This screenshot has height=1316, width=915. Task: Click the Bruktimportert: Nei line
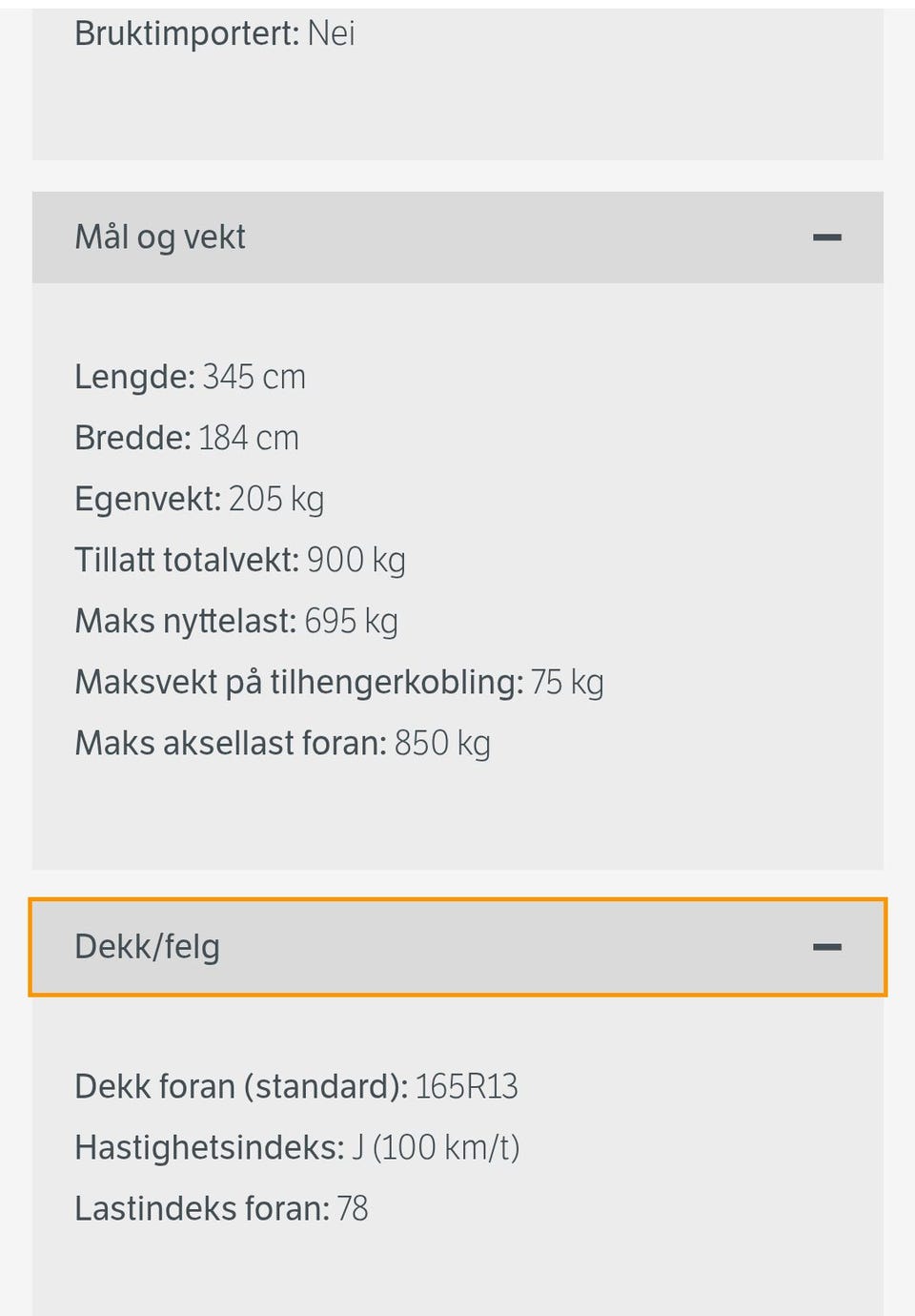click(x=214, y=33)
